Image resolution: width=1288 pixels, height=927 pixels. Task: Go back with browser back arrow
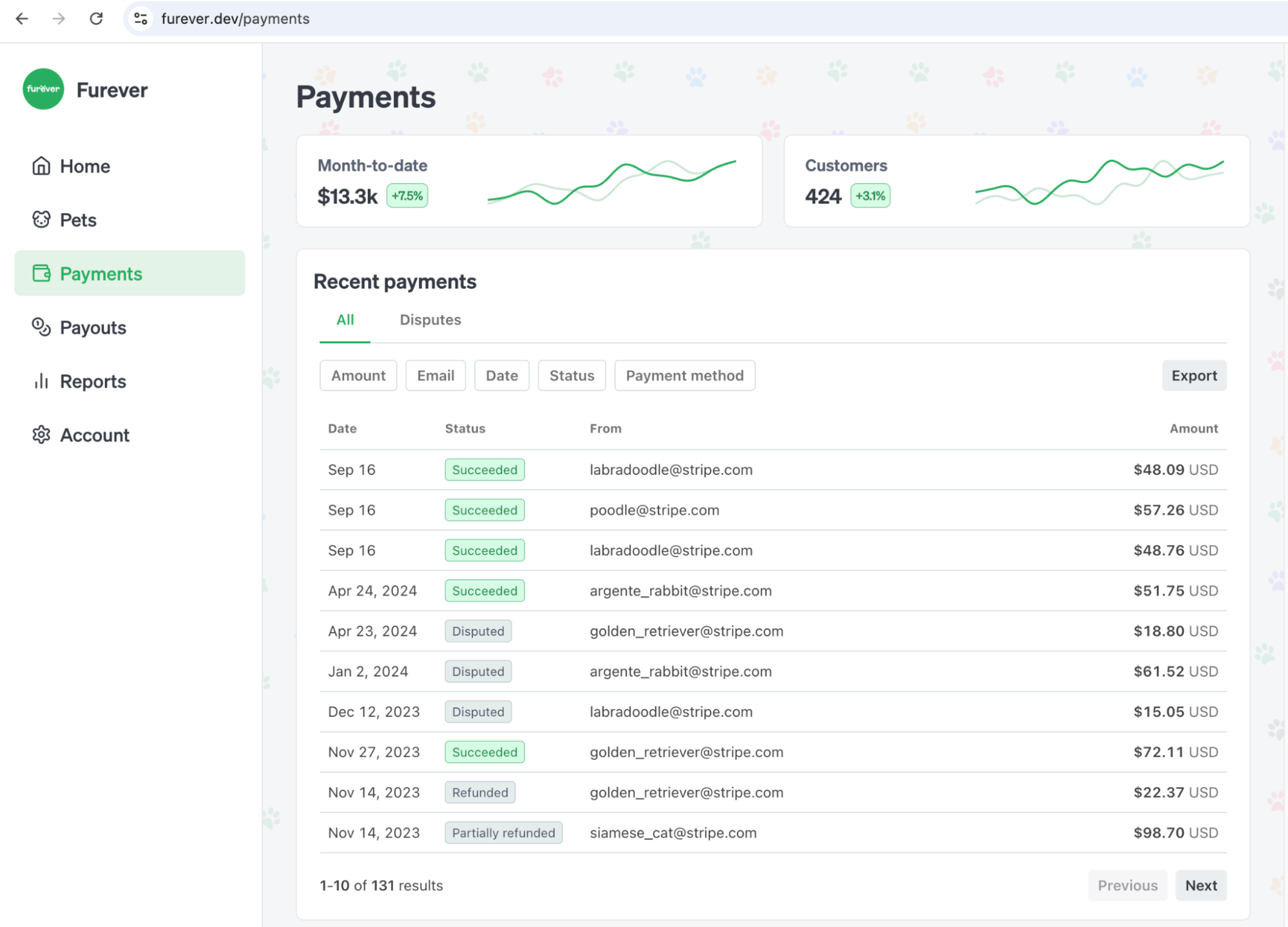(22, 19)
